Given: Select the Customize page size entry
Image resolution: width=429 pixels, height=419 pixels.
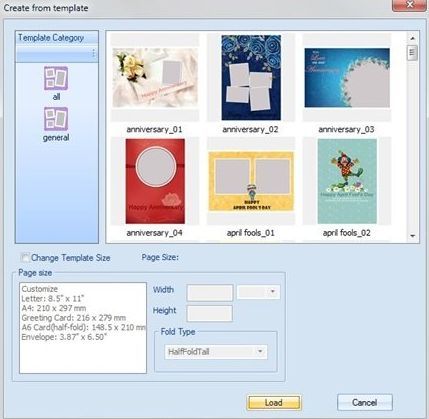Looking at the screenshot, I should pyautogui.click(x=40, y=289).
